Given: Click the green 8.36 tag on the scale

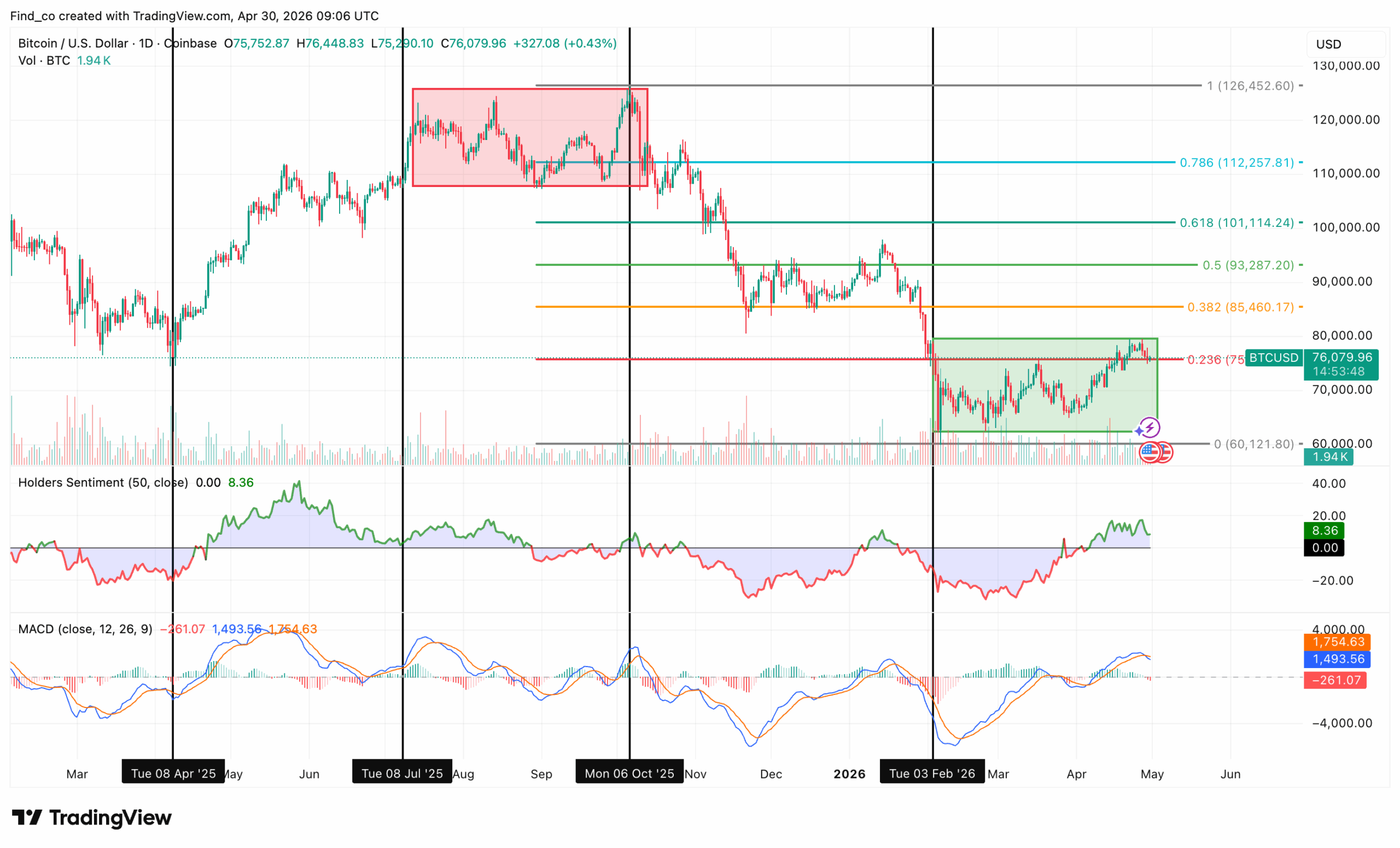Looking at the screenshot, I should [x=1325, y=530].
